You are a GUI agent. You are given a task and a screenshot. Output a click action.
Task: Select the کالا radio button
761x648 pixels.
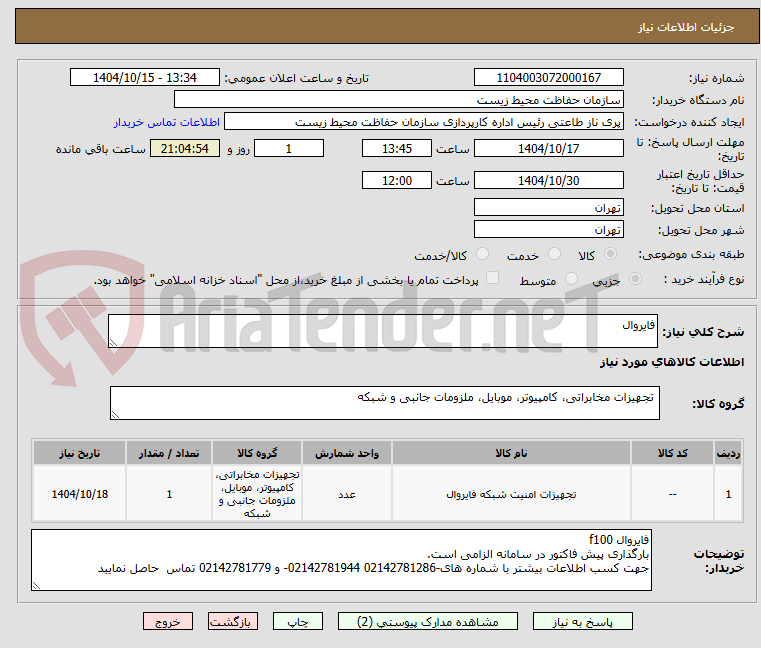click(x=611, y=254)
